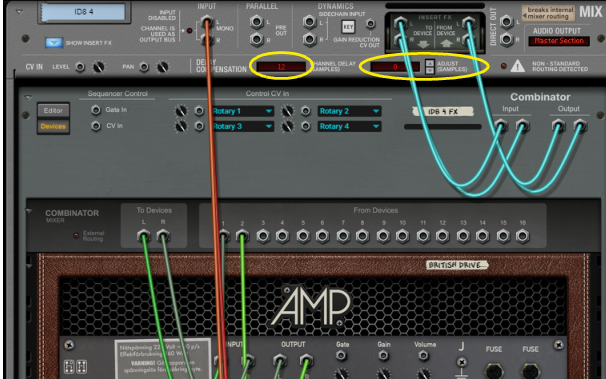This screenshot has width=606, height=379.
Task: Open the Rotary 1 CV target dropdown
Action: point(242,111)
